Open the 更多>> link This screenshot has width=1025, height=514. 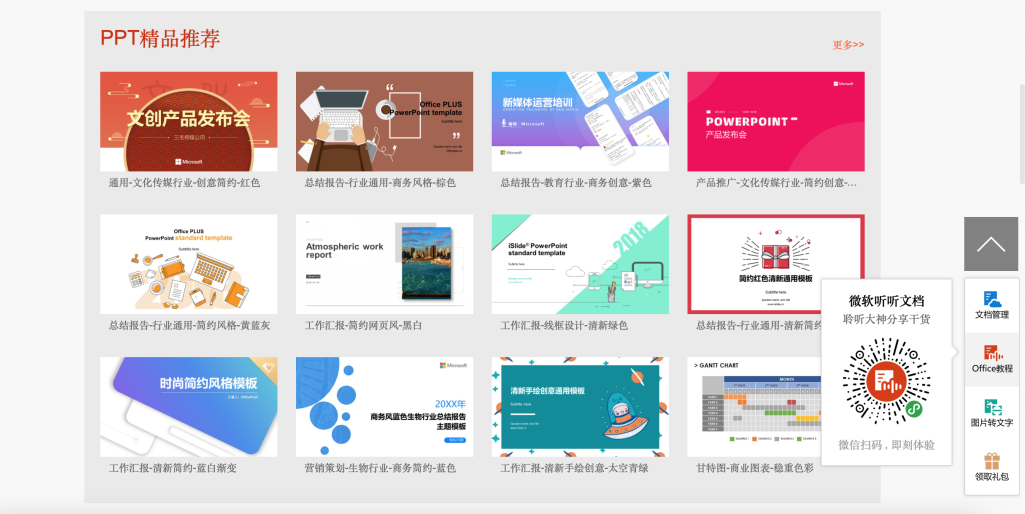[848, 44]
